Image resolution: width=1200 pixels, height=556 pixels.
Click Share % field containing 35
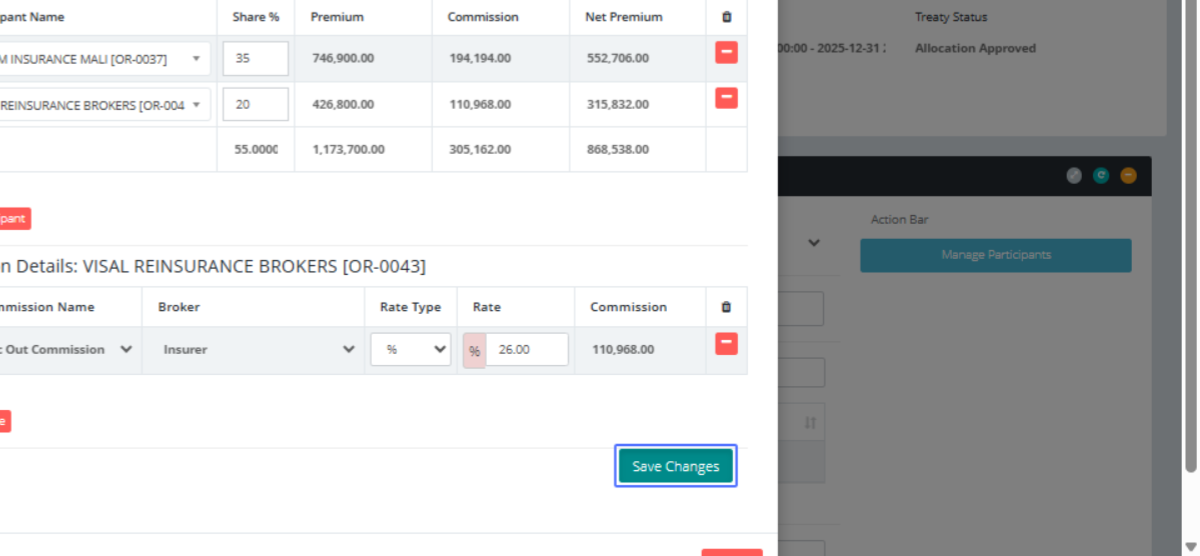[255, 59]
